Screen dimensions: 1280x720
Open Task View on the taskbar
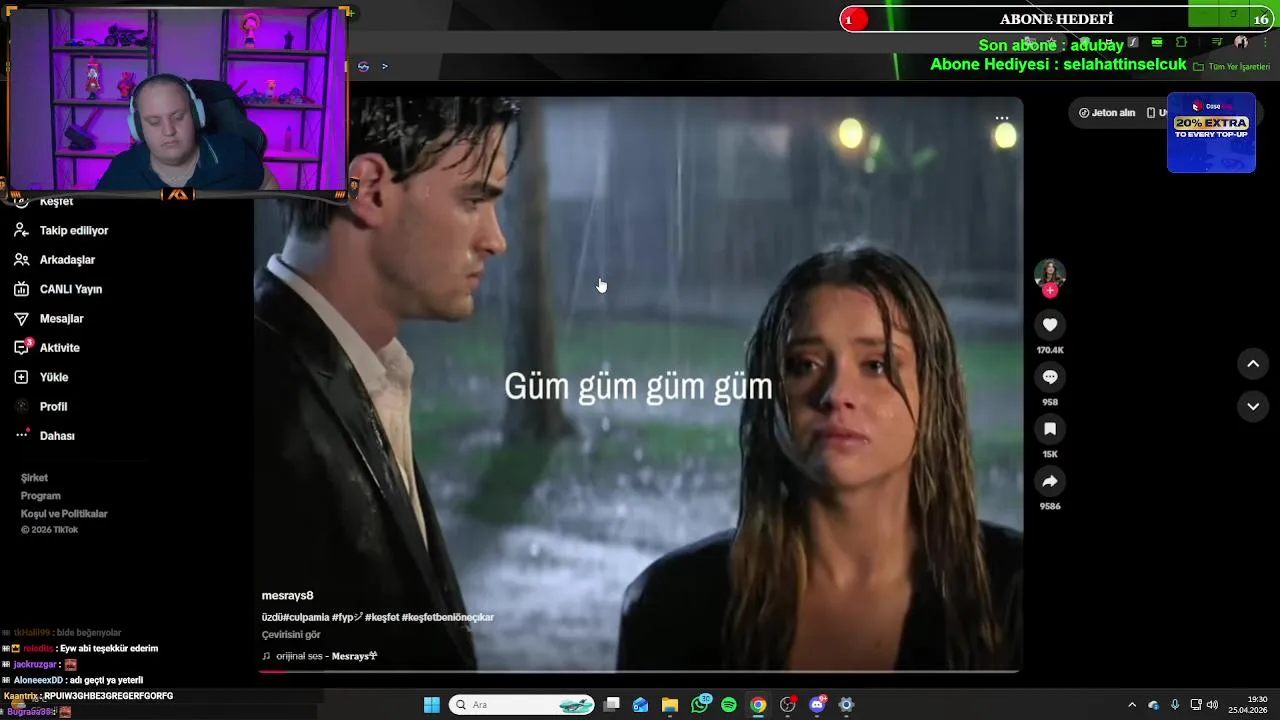click(x=612, y=705)
